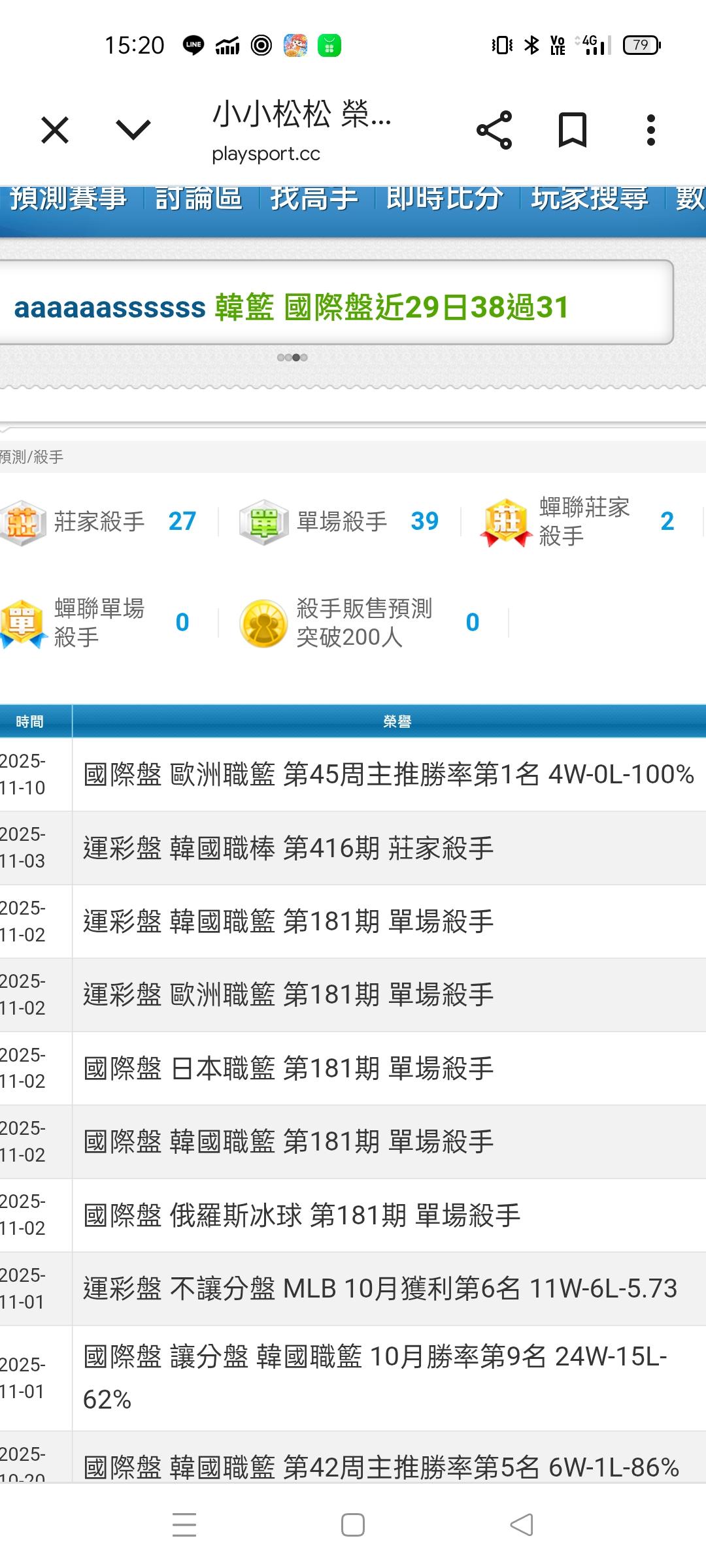706x1568 pixels.
Task: Open the 即時比分 nav tab
Action: point(445,198)
